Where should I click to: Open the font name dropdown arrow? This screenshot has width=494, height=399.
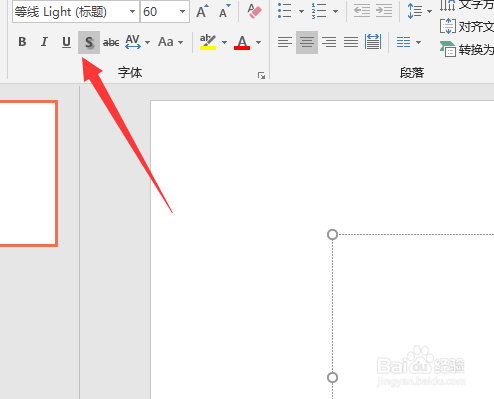132,12
